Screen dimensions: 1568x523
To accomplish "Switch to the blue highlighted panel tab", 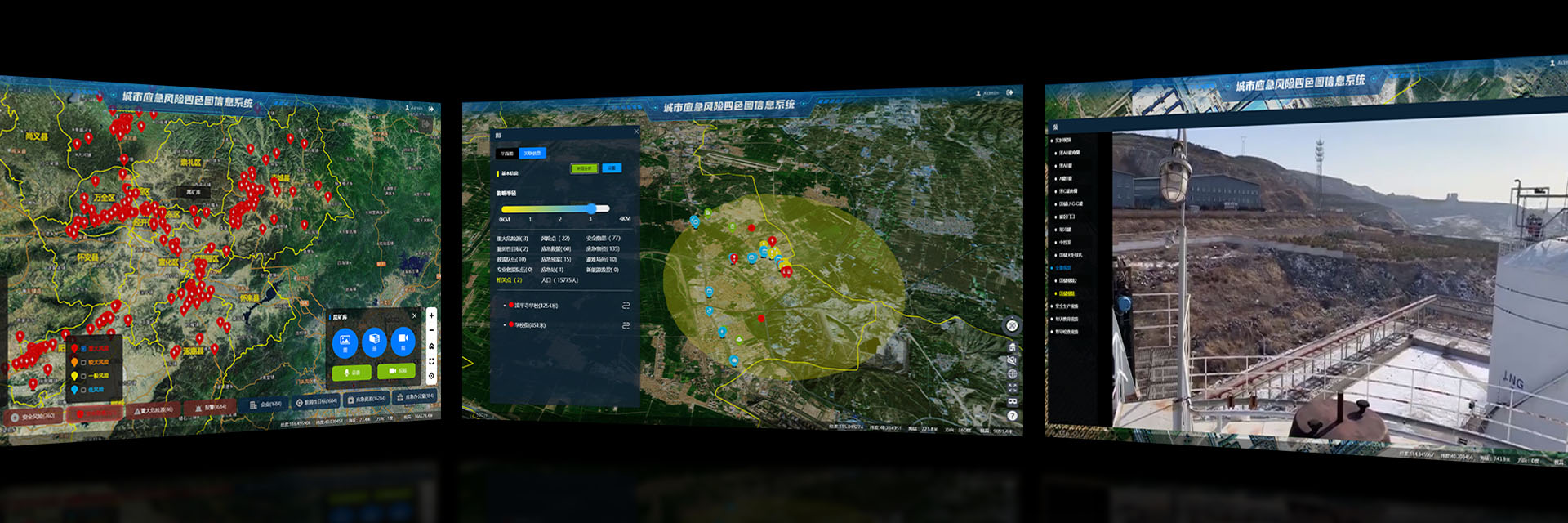I will click(532, 154).
